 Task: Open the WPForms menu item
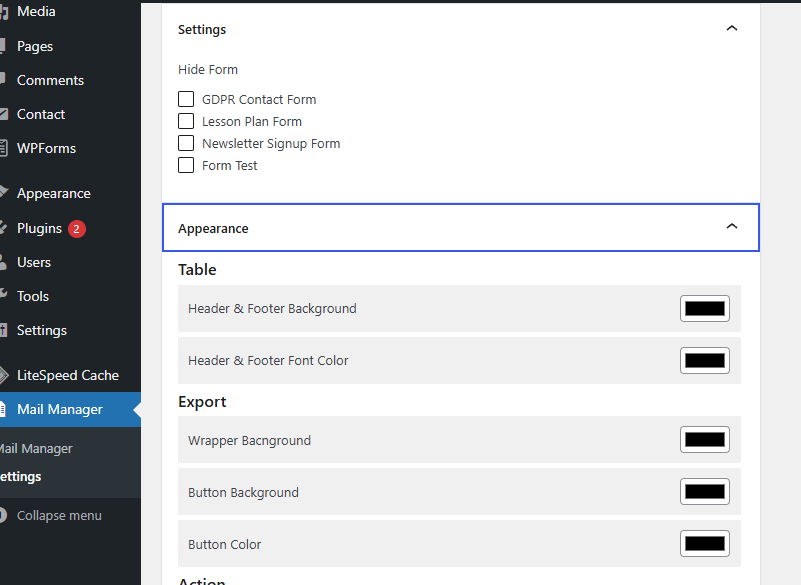click(x=46, y=148)
